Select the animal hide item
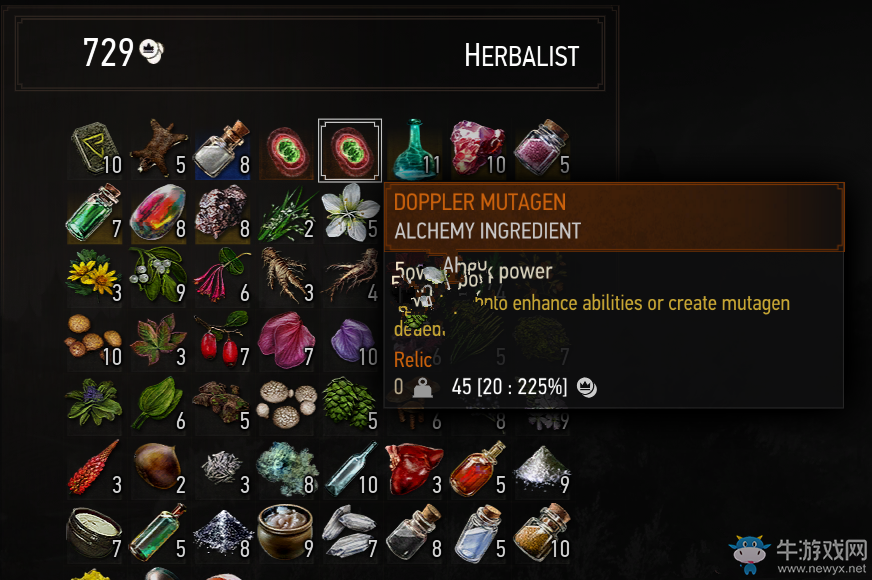 point(159,150)
